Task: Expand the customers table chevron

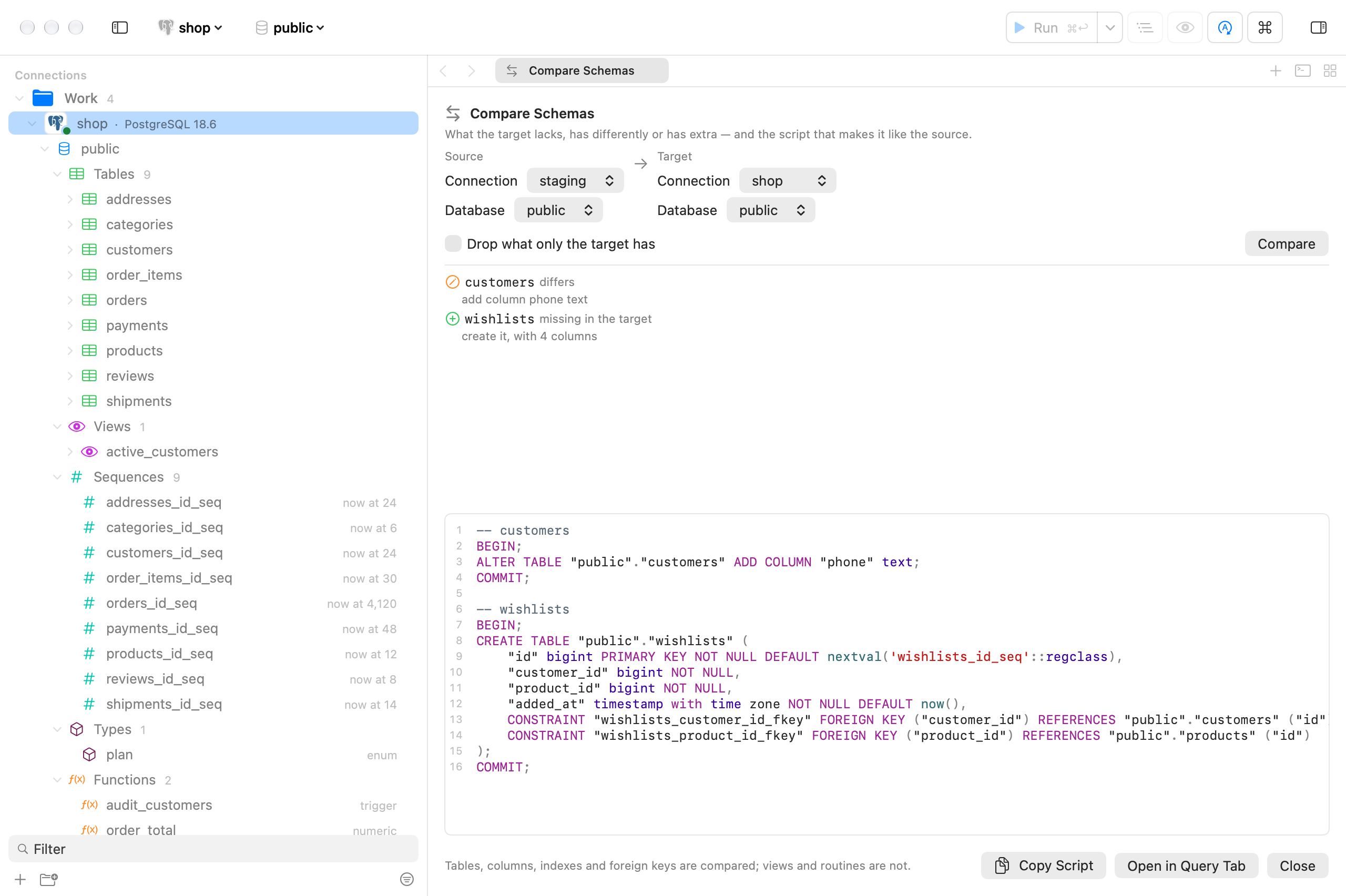Action: click(70, 250)
